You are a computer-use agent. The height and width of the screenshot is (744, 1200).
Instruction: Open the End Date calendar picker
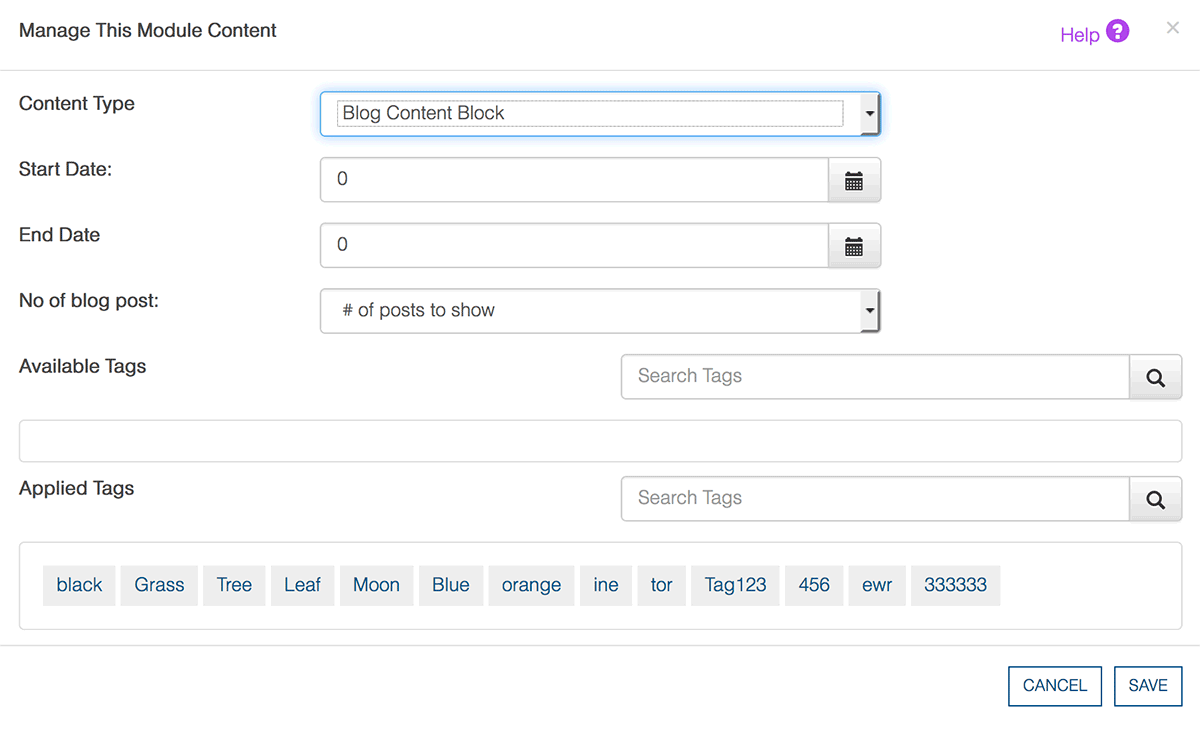point(854,245)
